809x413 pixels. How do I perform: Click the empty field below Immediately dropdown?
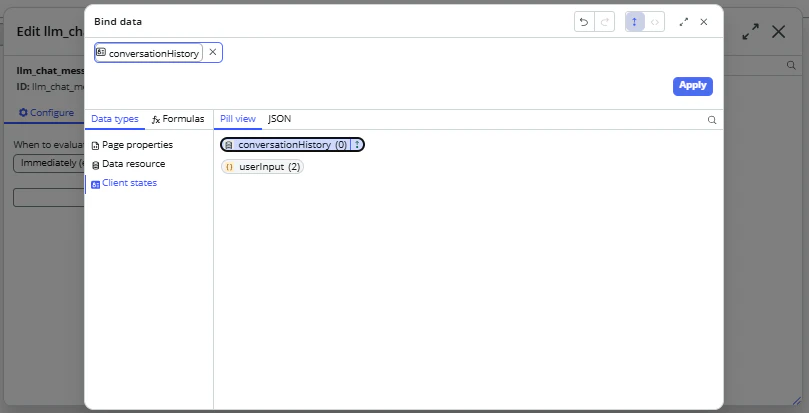50,197
